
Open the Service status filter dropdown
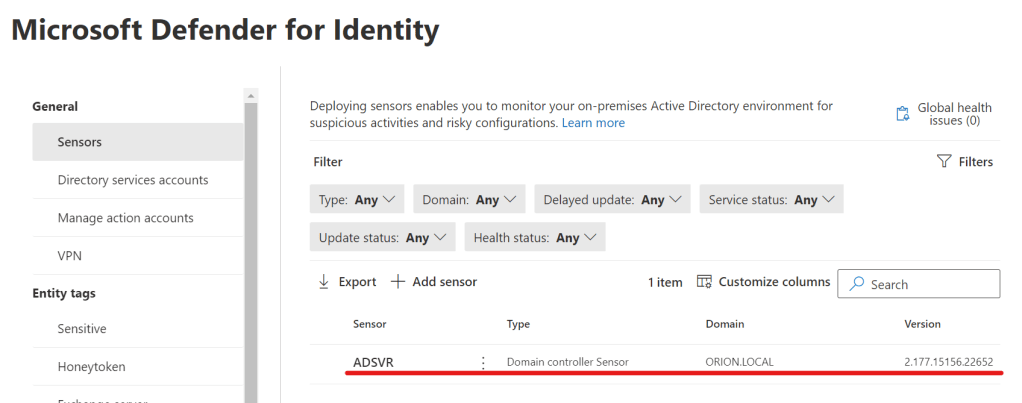[771, 200]
